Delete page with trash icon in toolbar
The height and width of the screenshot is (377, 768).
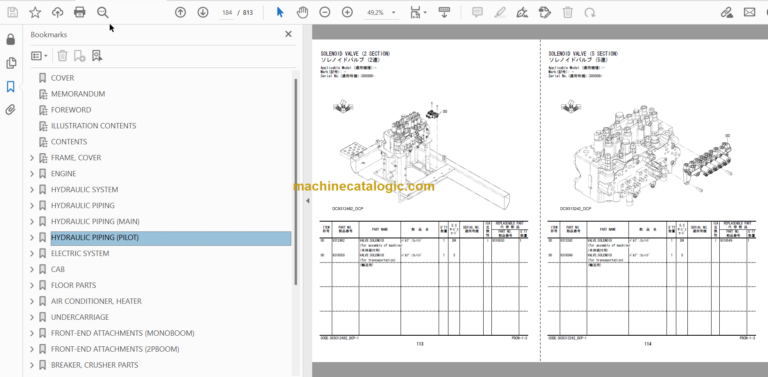pos(567,12)
